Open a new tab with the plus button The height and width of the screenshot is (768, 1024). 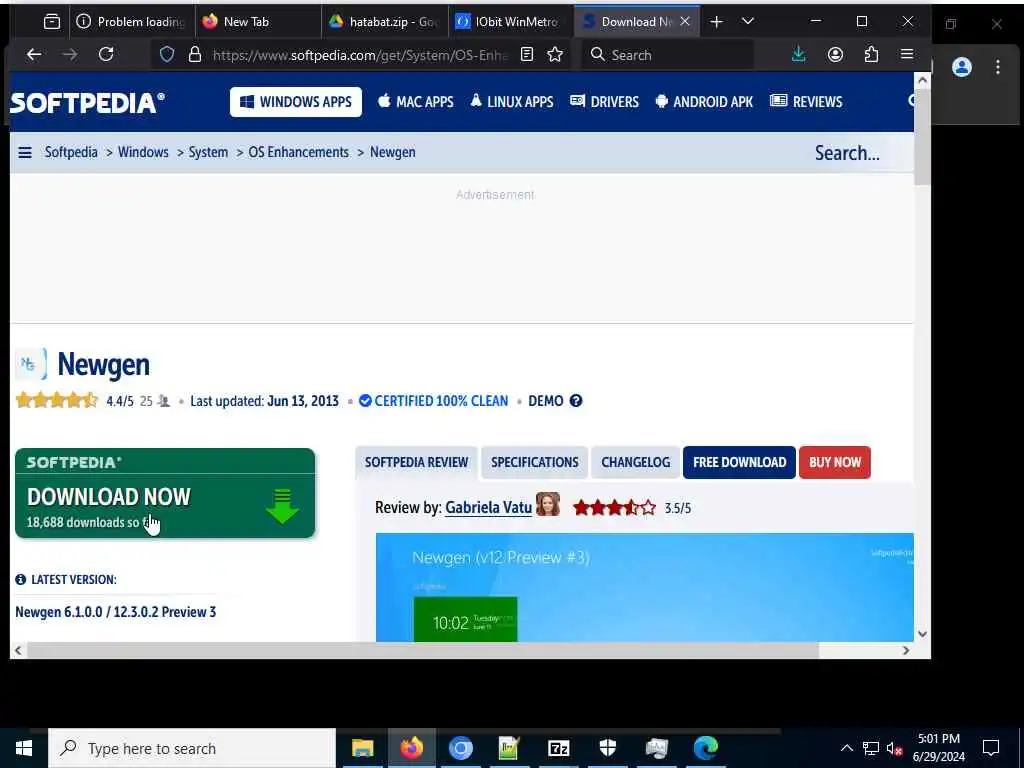[716, 22]
